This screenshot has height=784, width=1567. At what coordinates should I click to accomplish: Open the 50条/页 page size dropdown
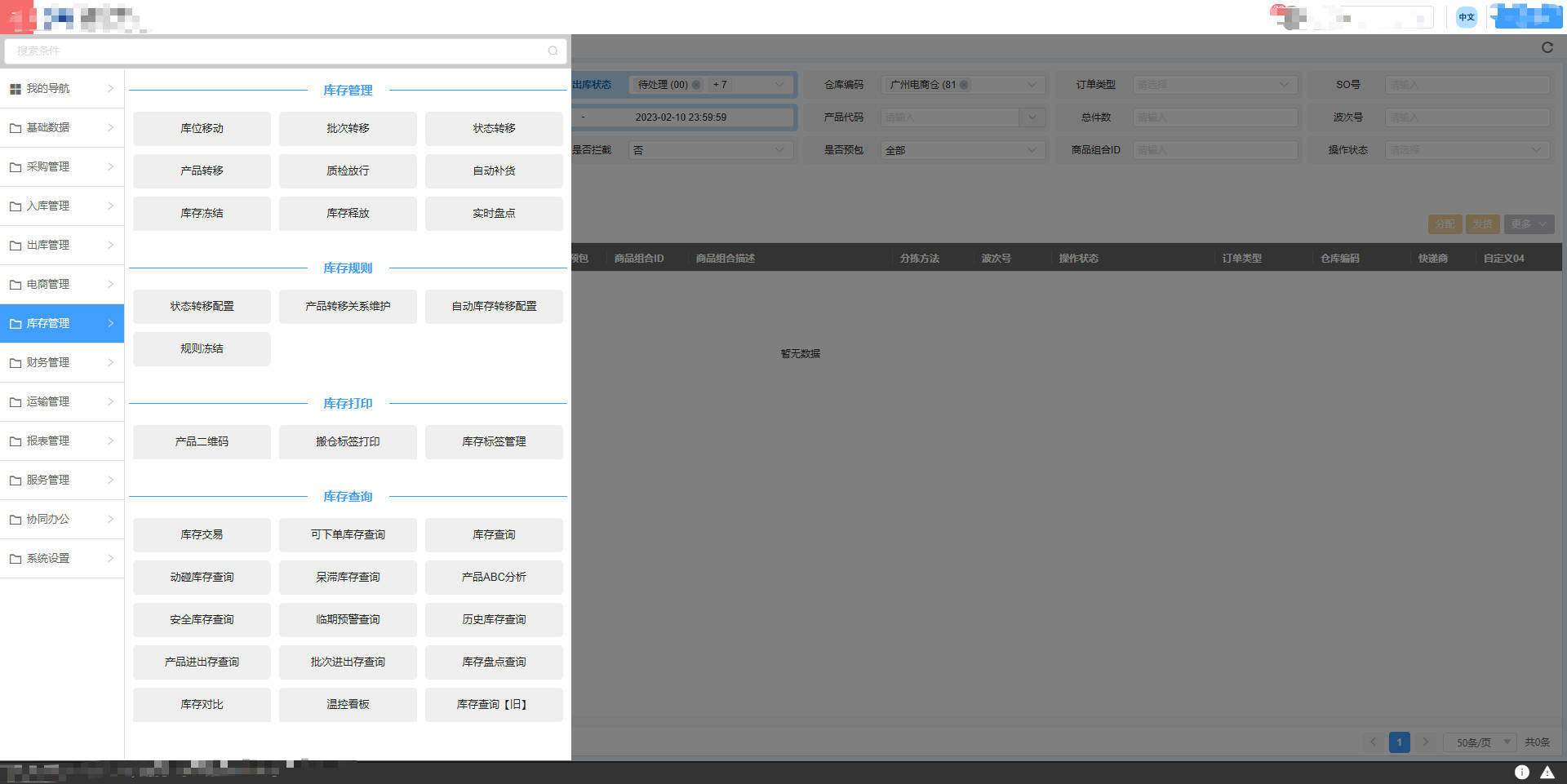1480,742
